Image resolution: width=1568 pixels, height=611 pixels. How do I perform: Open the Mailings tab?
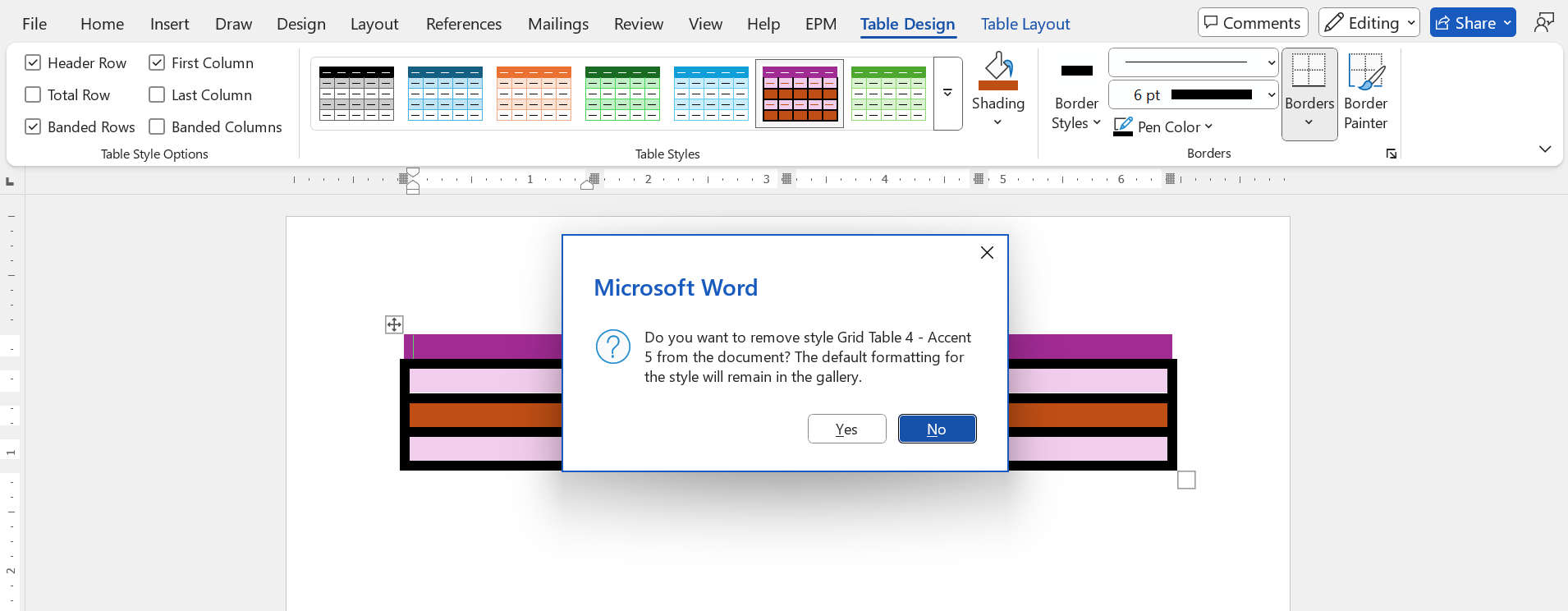coord(558,24)
